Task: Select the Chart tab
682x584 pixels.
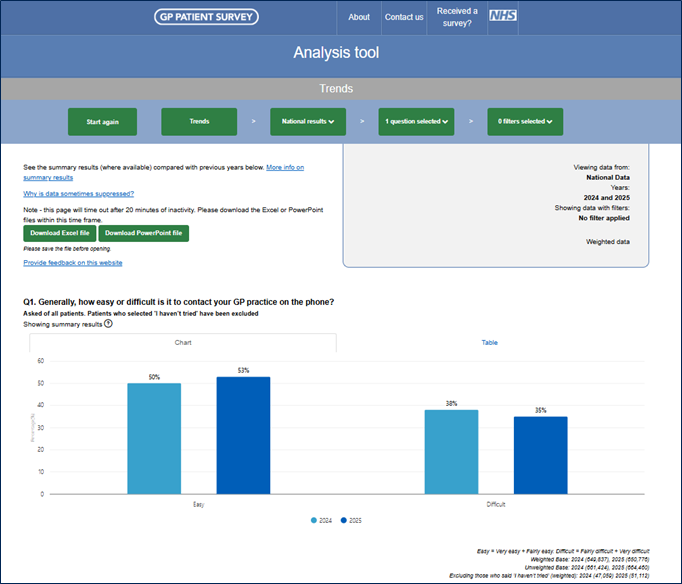Action: pos(183,342)
